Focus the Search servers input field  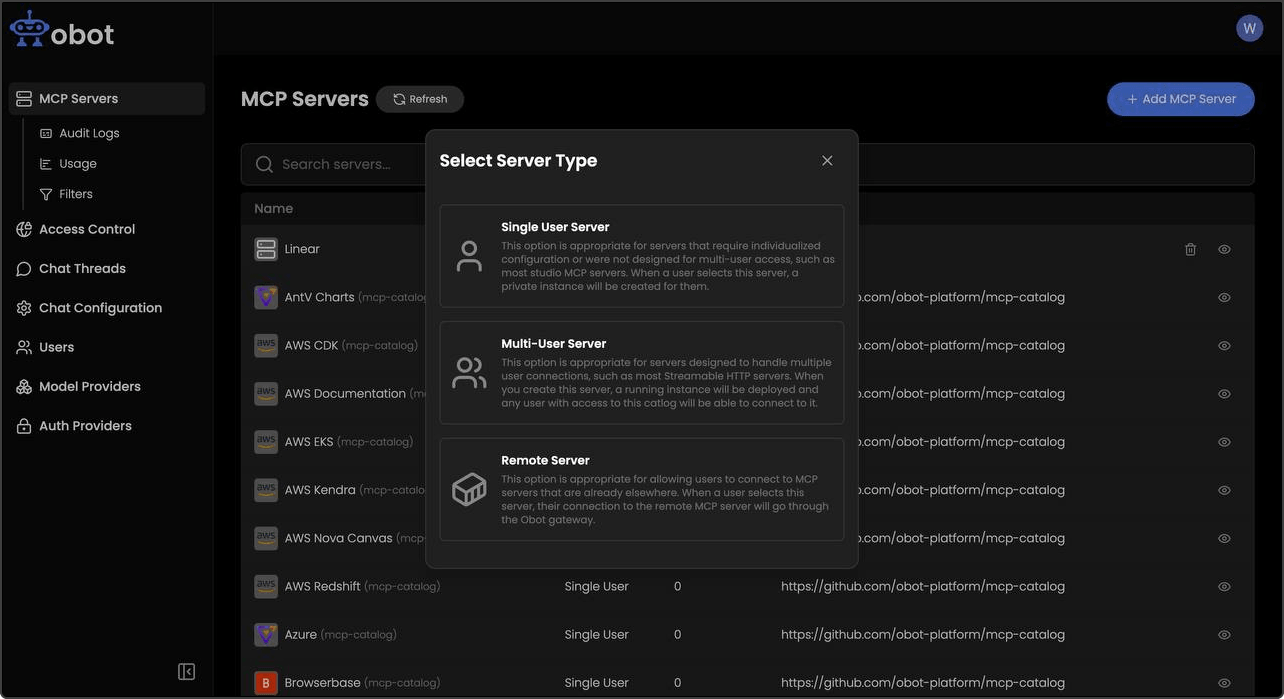335,164
